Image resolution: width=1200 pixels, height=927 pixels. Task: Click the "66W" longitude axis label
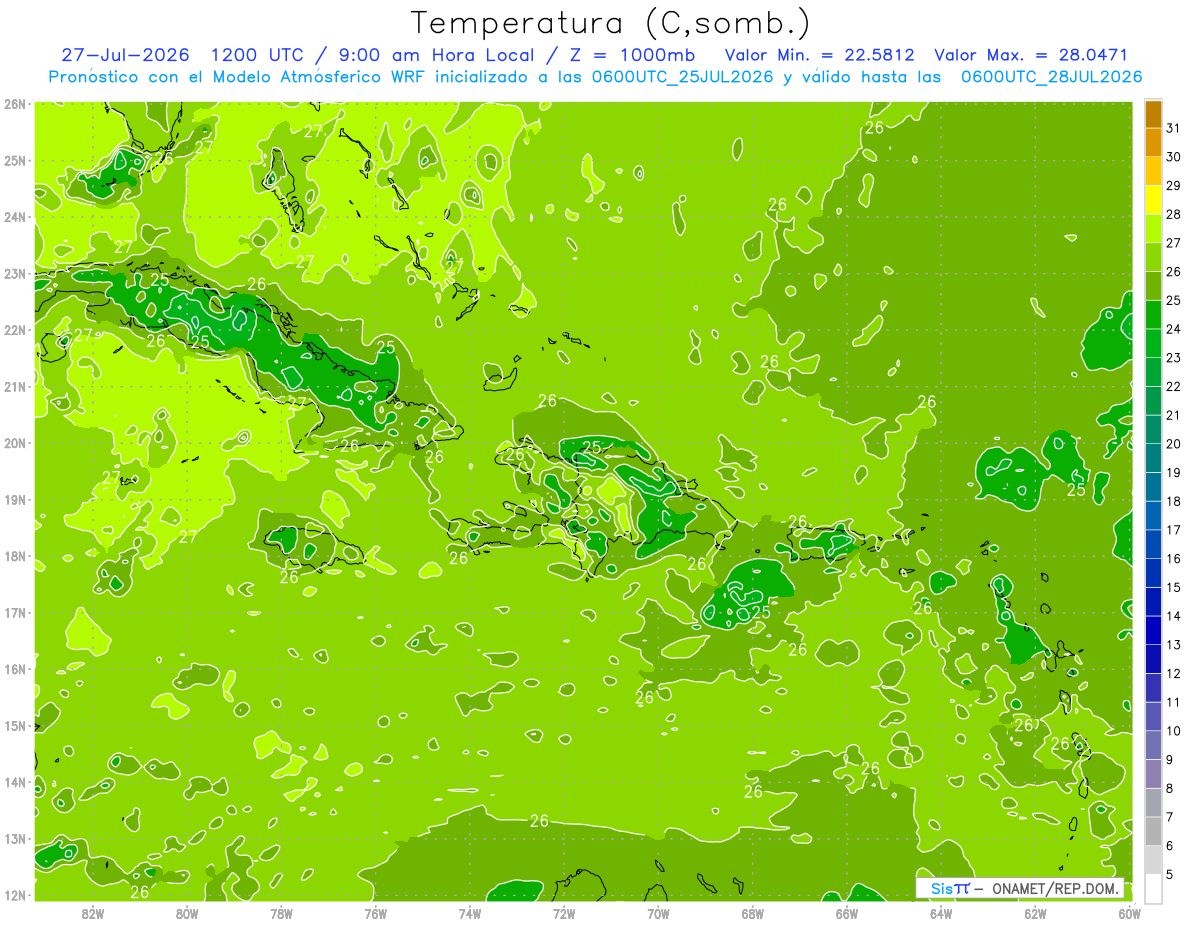(847, 913)
